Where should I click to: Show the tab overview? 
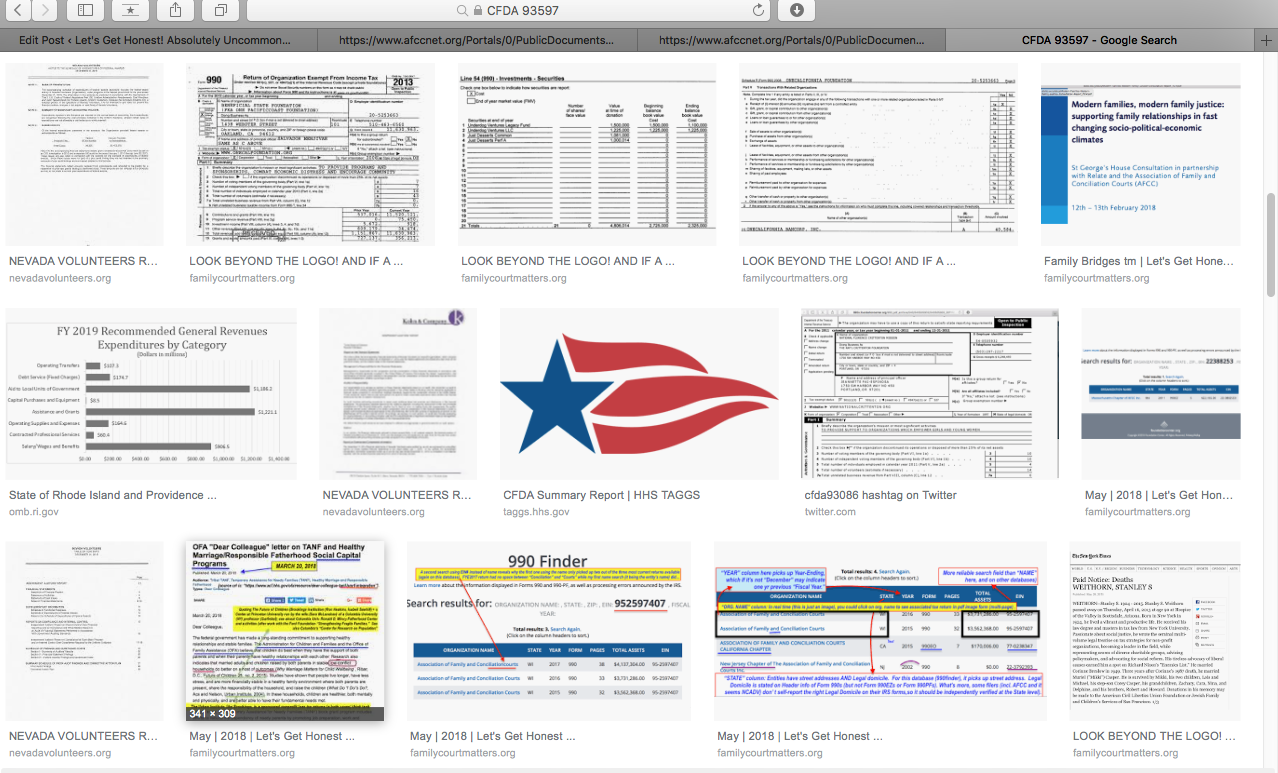pos(221,10)
